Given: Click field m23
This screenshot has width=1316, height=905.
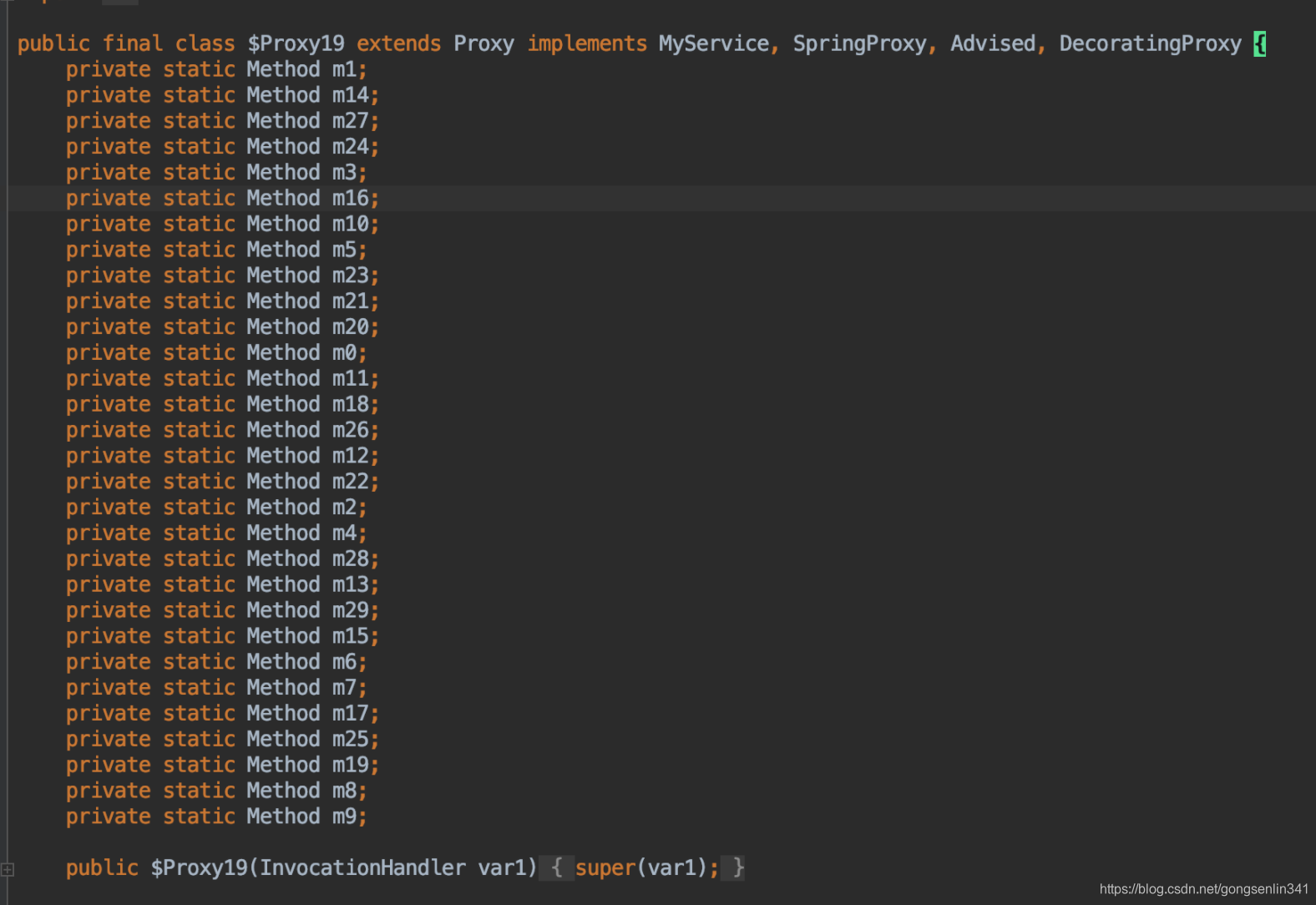Looking at the screenshot, I should 350,276.
